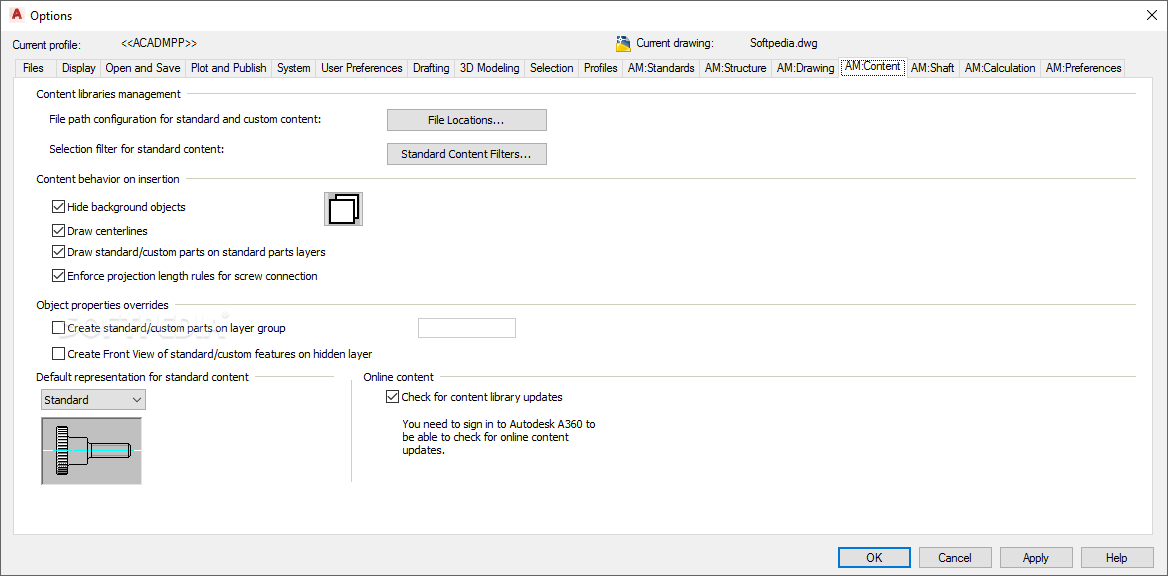Image resolution: width=1168 pixels, height=576 pixels.
Task: Select the AM:Drawing tab
Action: [805, 68]
